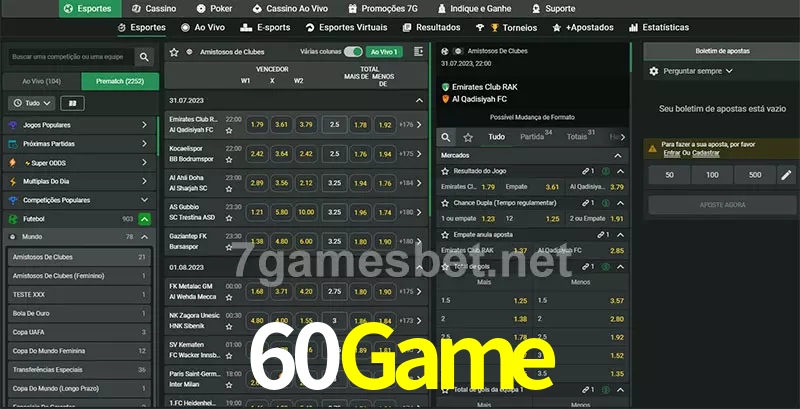Screen dimensions: 800x409
Task: Open the grid view icon next to Tudo
Action: (x=72, y=103)
